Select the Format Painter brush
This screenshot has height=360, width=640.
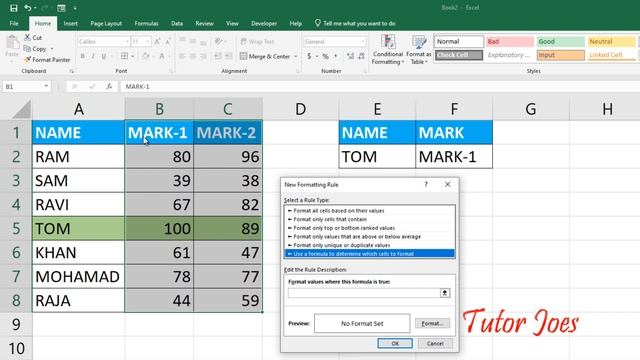click(27, 60)
